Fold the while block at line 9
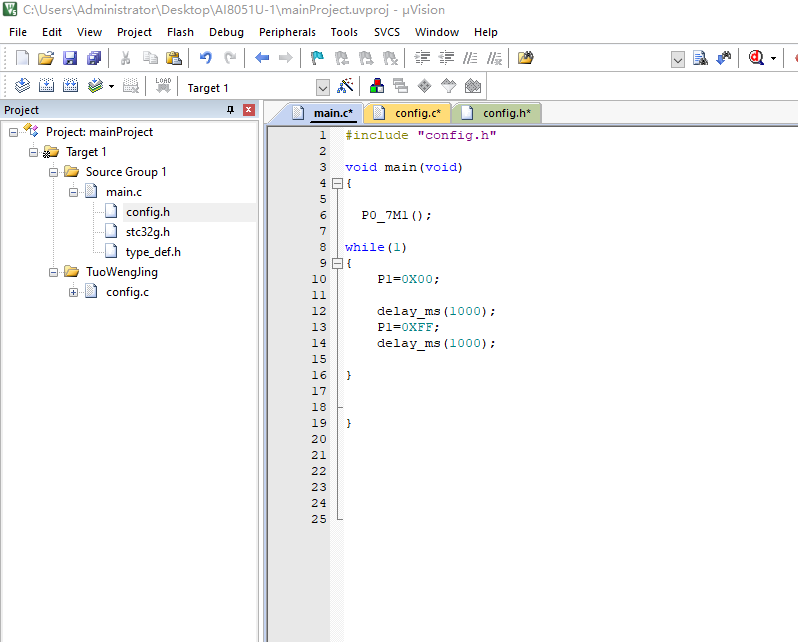 (337, 263)
